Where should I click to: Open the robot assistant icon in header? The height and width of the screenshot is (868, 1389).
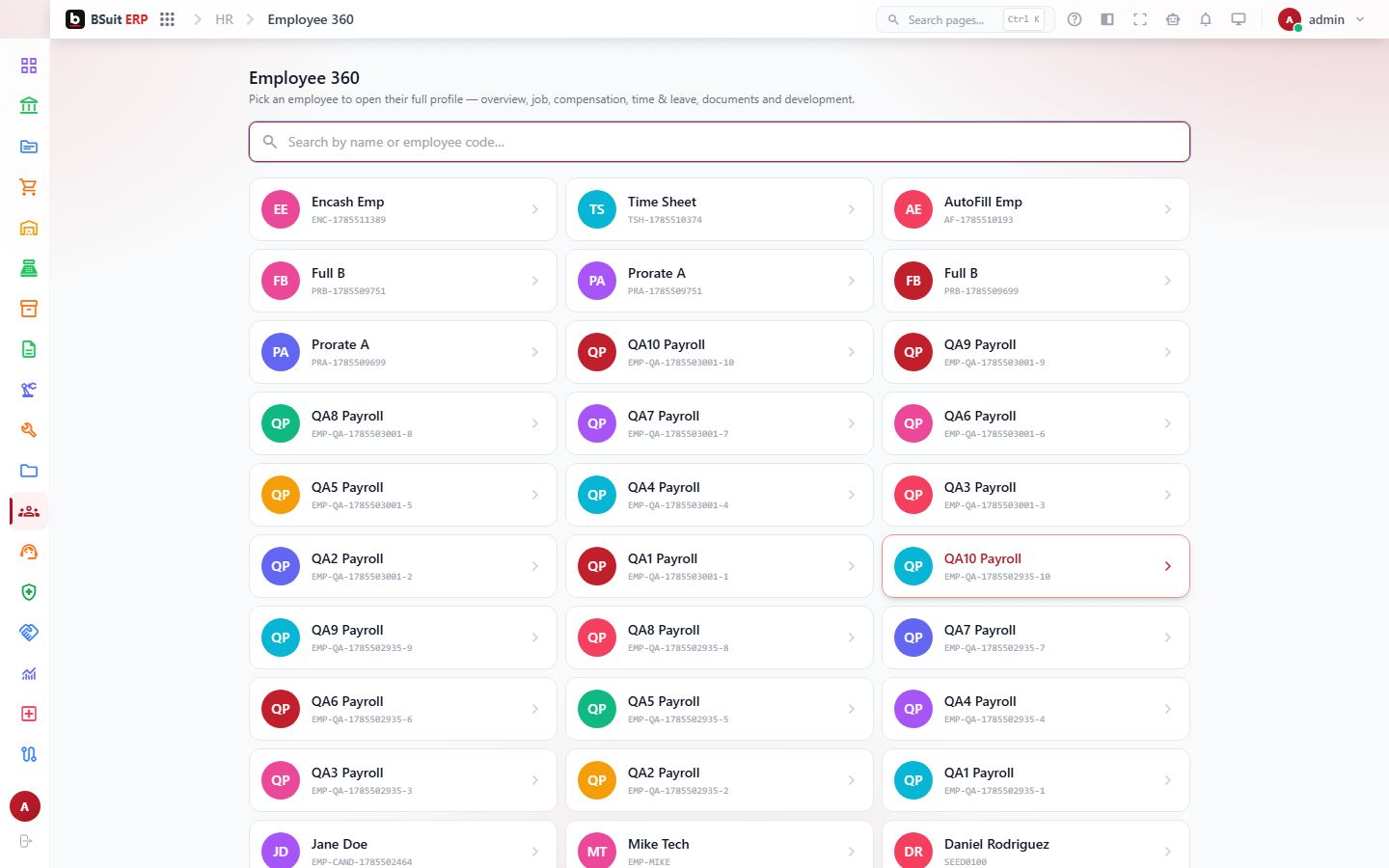point(1173,19)
